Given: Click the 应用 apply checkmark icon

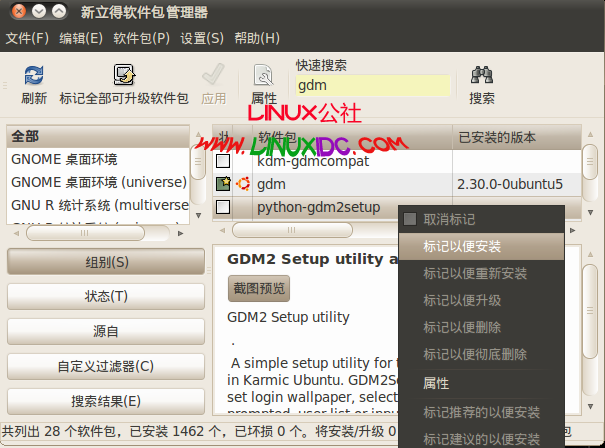Looking at the screenshot, I should (x=213, y=74).
